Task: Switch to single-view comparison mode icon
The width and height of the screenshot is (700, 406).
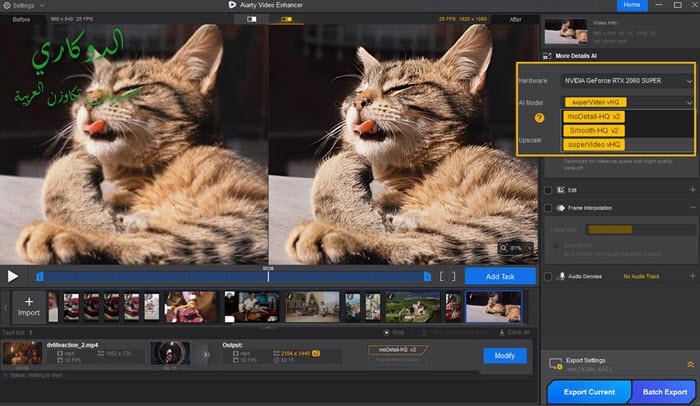Action: 251,19
